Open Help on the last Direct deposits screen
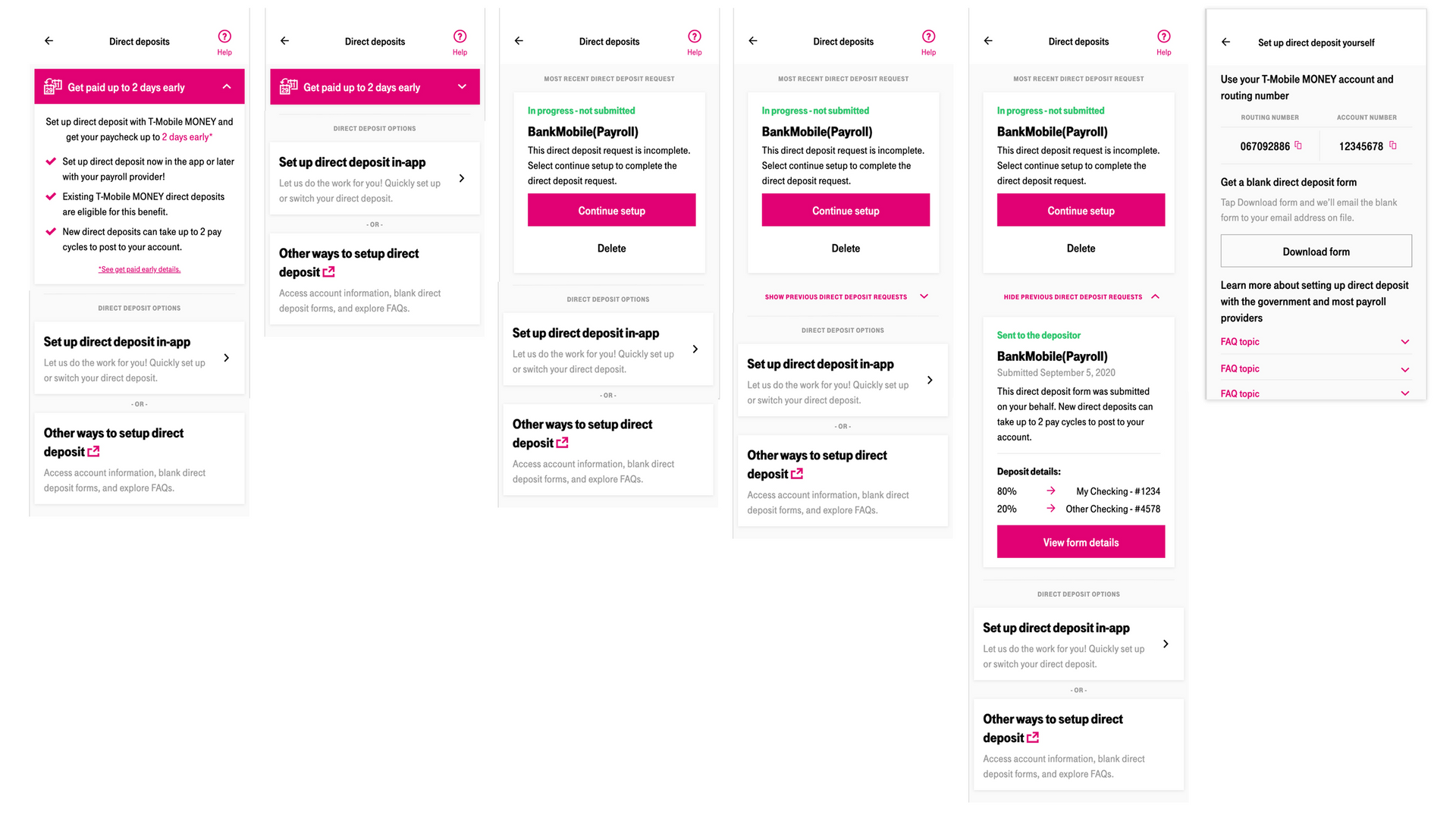This screenshot has height=821, width=1456. [1163, 42]
